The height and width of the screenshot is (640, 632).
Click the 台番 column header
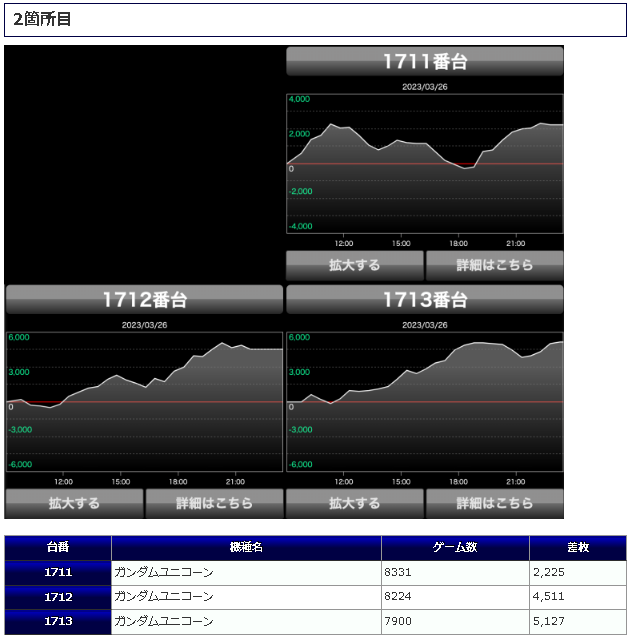click(x=58, y=548)
